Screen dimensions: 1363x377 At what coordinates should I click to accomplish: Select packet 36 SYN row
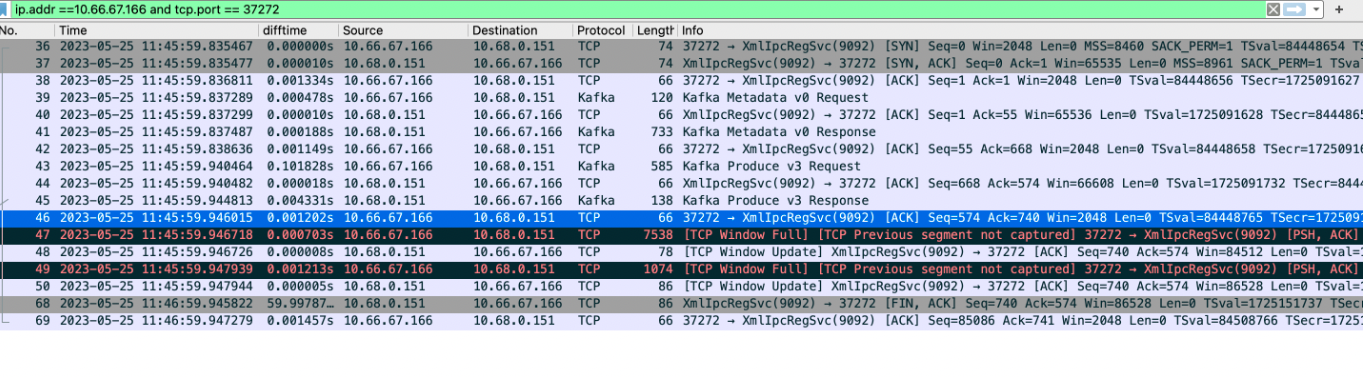point(681,47)
